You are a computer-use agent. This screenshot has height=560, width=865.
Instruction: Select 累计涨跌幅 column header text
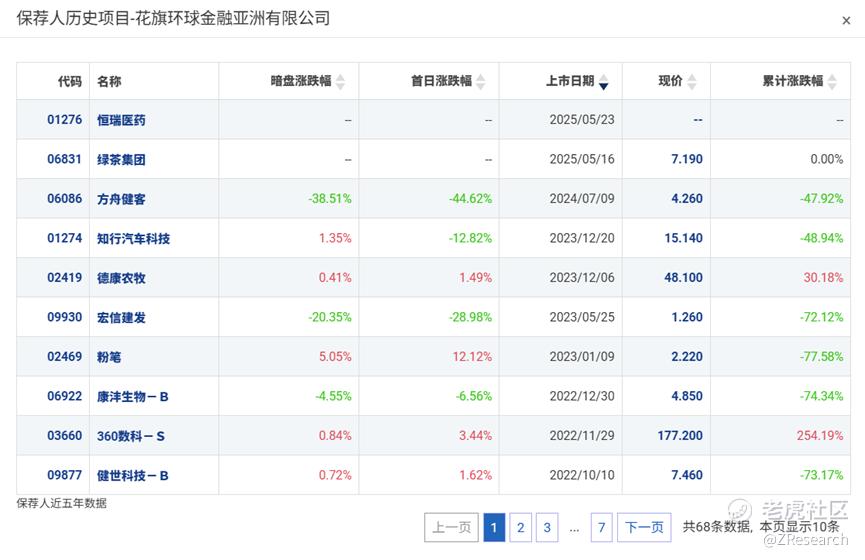pyautogui.click(x=793, y=81)
